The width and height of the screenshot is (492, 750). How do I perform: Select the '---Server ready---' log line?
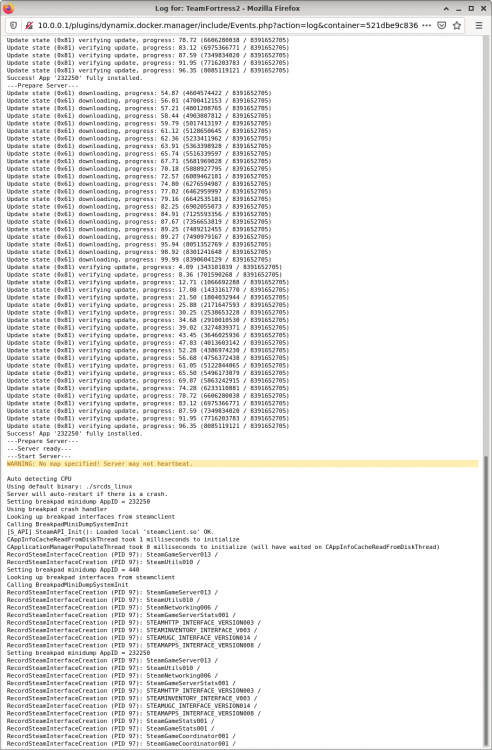click(39, 449)
